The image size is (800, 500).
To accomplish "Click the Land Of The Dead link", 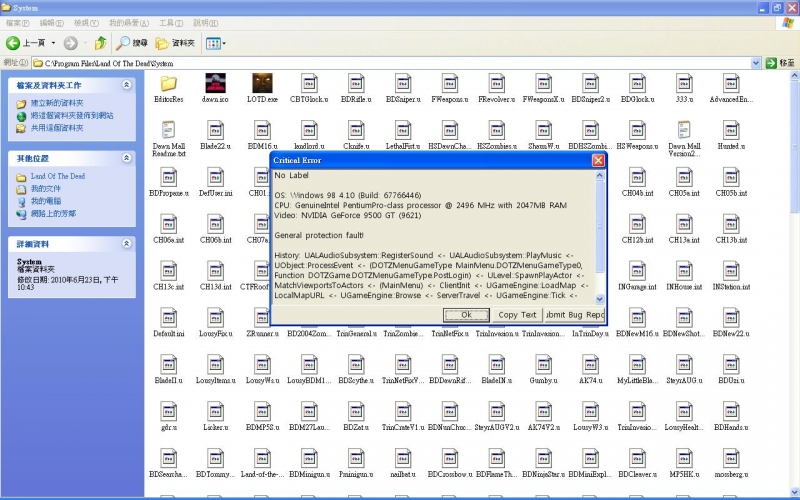I will (57, 176).
